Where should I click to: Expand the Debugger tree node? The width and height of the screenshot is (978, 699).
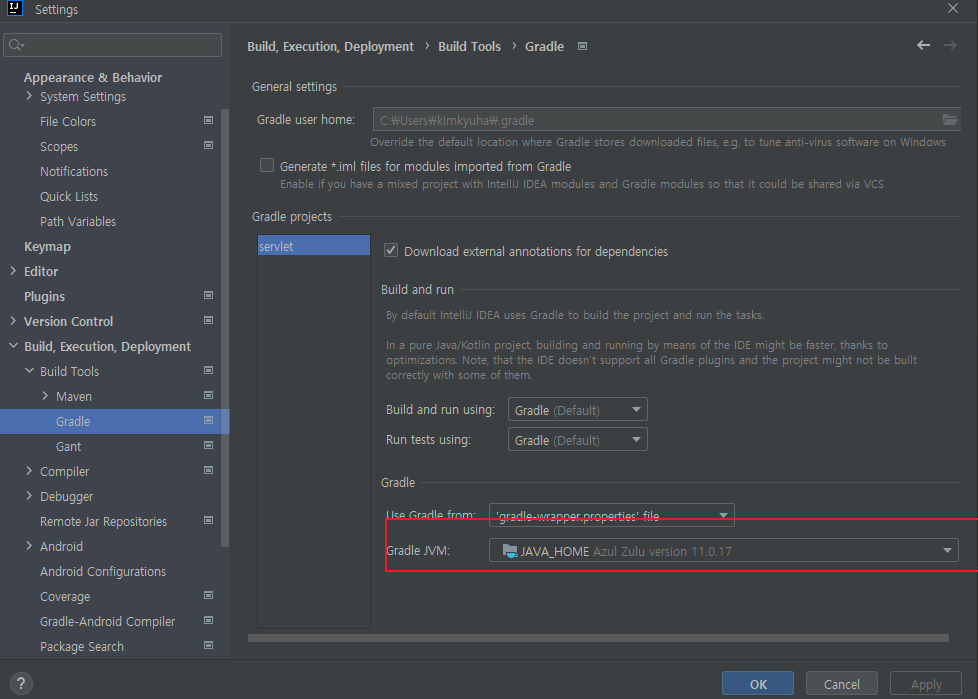pos(29,496)
